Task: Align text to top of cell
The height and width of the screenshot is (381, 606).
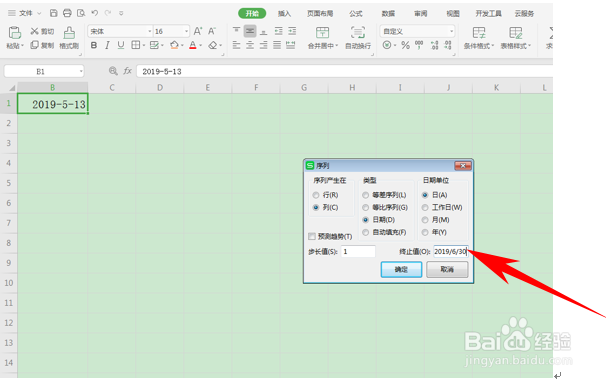Action: click(237, 31)
